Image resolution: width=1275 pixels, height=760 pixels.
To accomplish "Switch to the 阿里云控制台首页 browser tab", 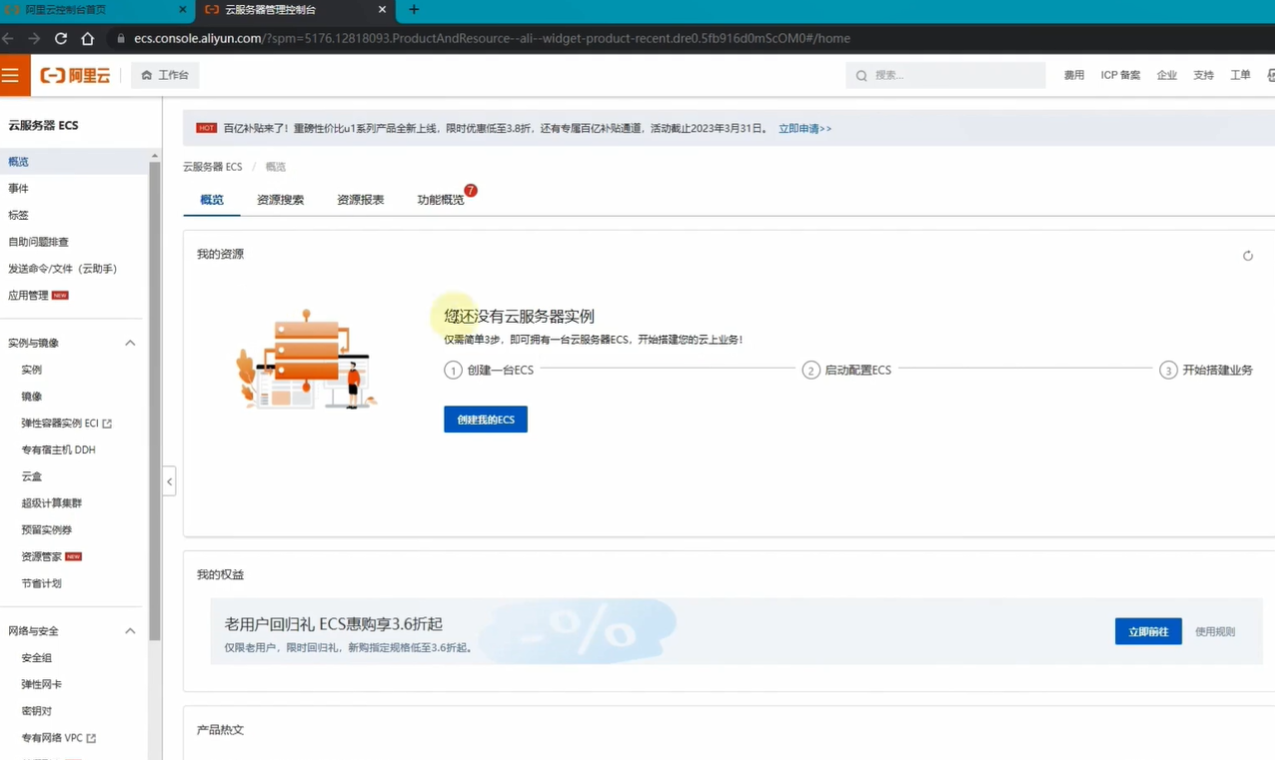I will pos(96,10).
